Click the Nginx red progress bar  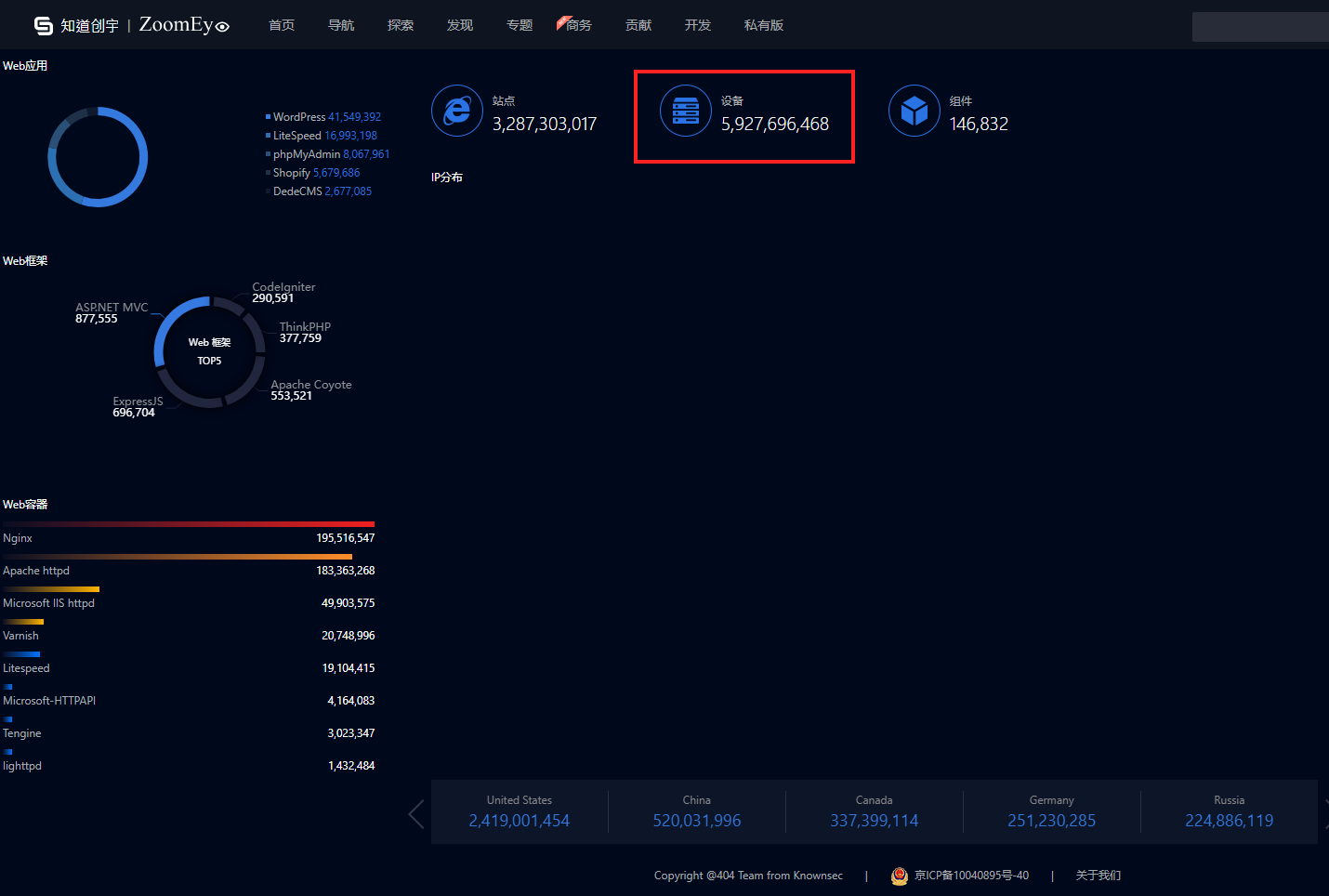(189, 524)
